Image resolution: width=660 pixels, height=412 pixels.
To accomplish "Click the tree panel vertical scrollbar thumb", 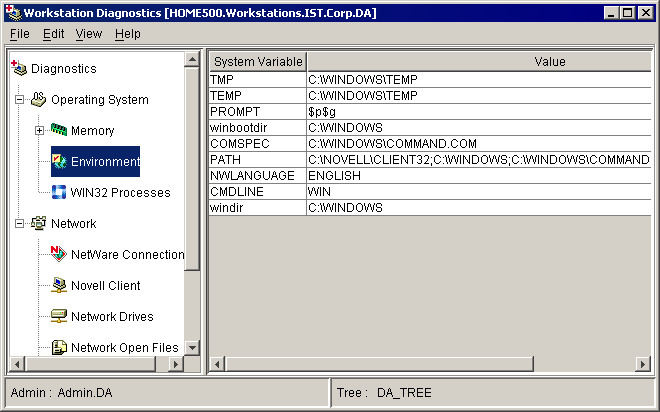I will pyautogui.click(x=192, y=169).
